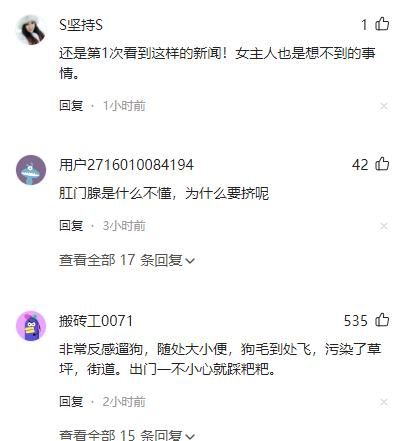
Task: Reply to 搬砖工0071's comment
Action: tap(71, 402)
